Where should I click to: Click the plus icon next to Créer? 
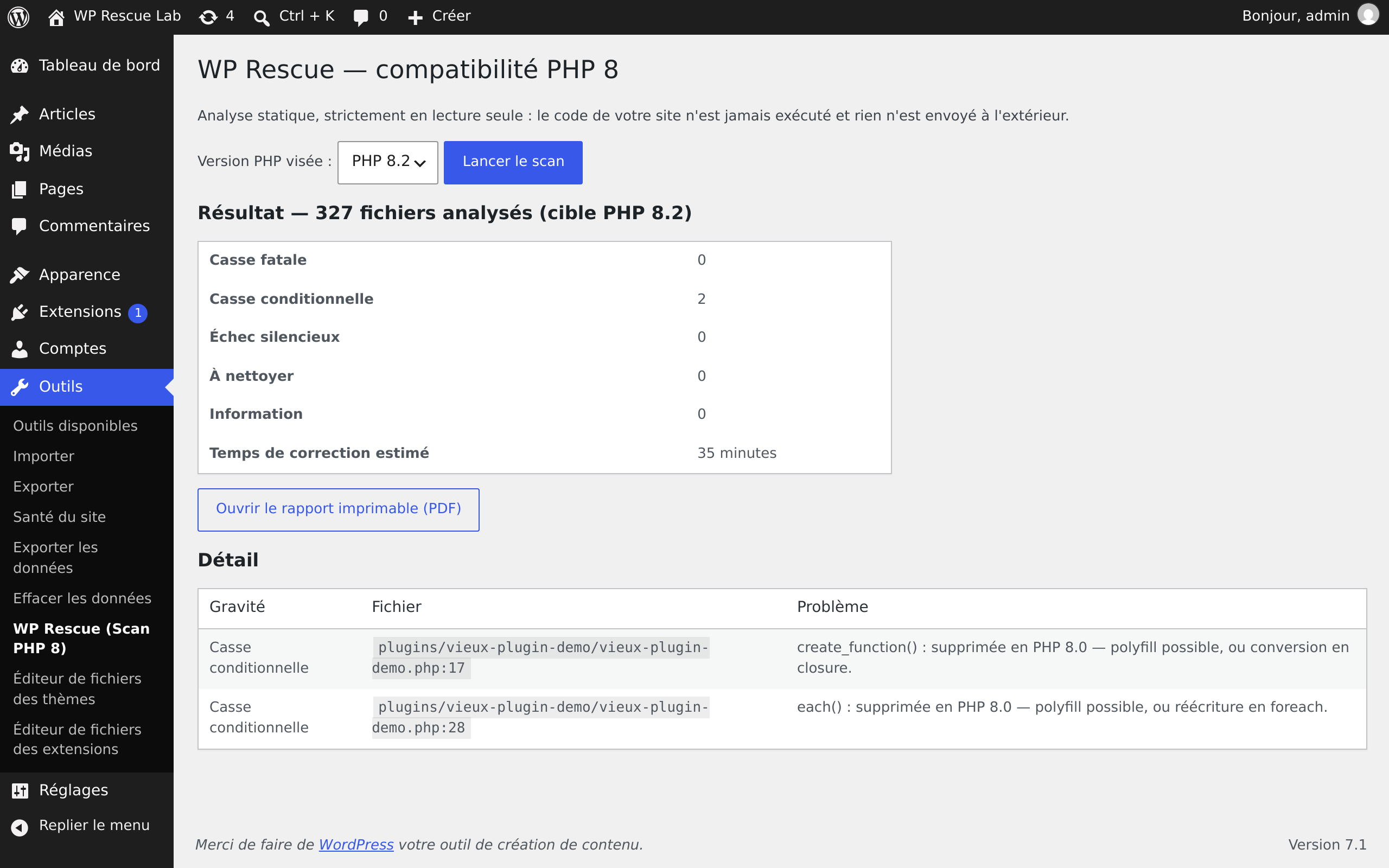point(415,18)
